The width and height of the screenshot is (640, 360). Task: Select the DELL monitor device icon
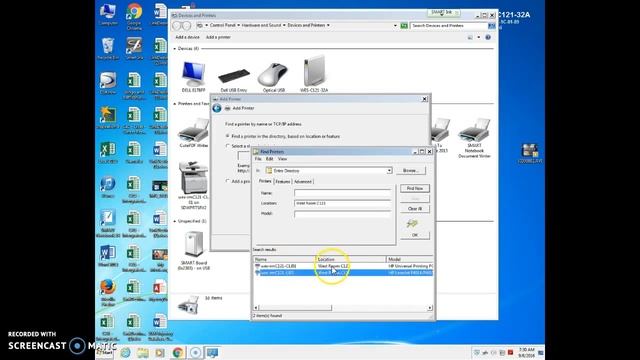[x=193, y=74]
